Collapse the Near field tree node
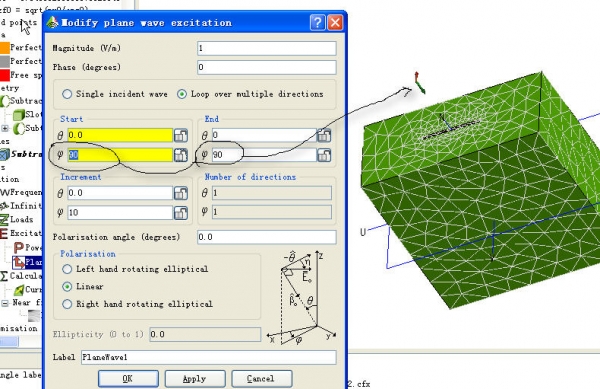 5,303
